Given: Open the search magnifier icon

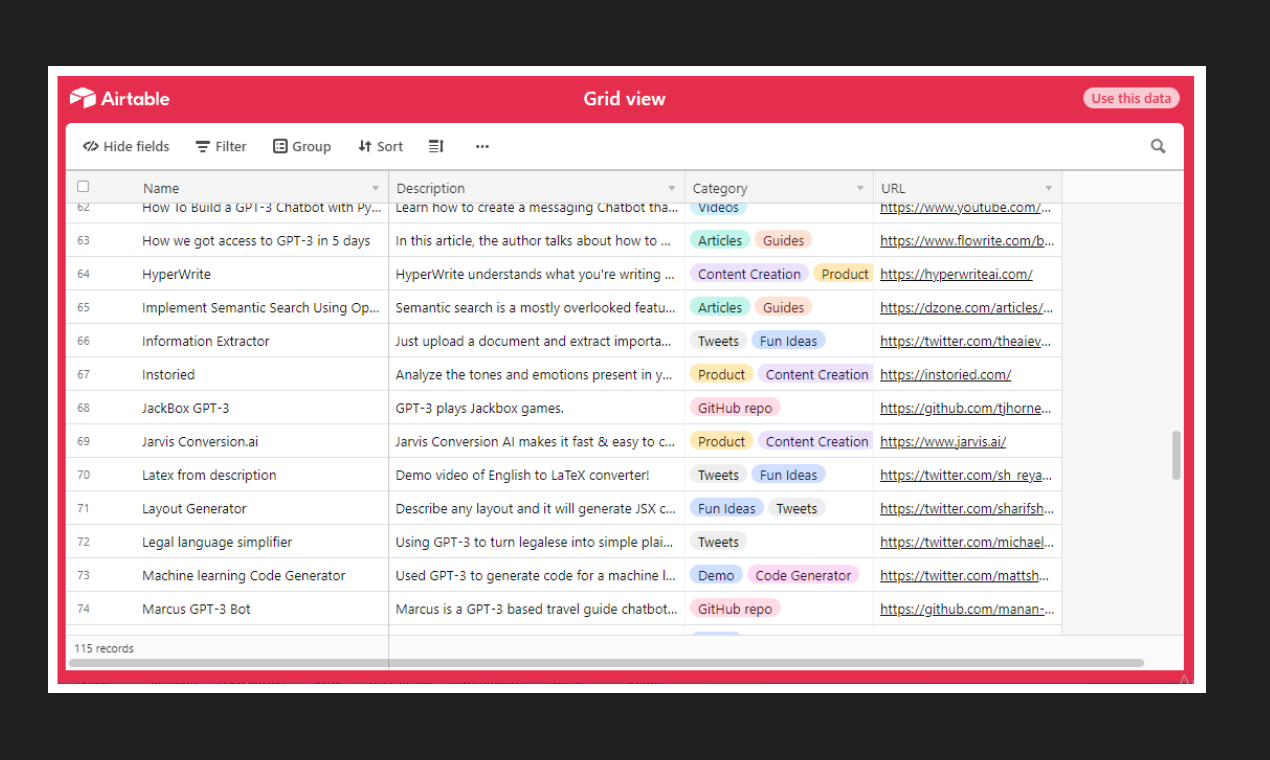Looking at the screenshot, I should pos(1158,146).
